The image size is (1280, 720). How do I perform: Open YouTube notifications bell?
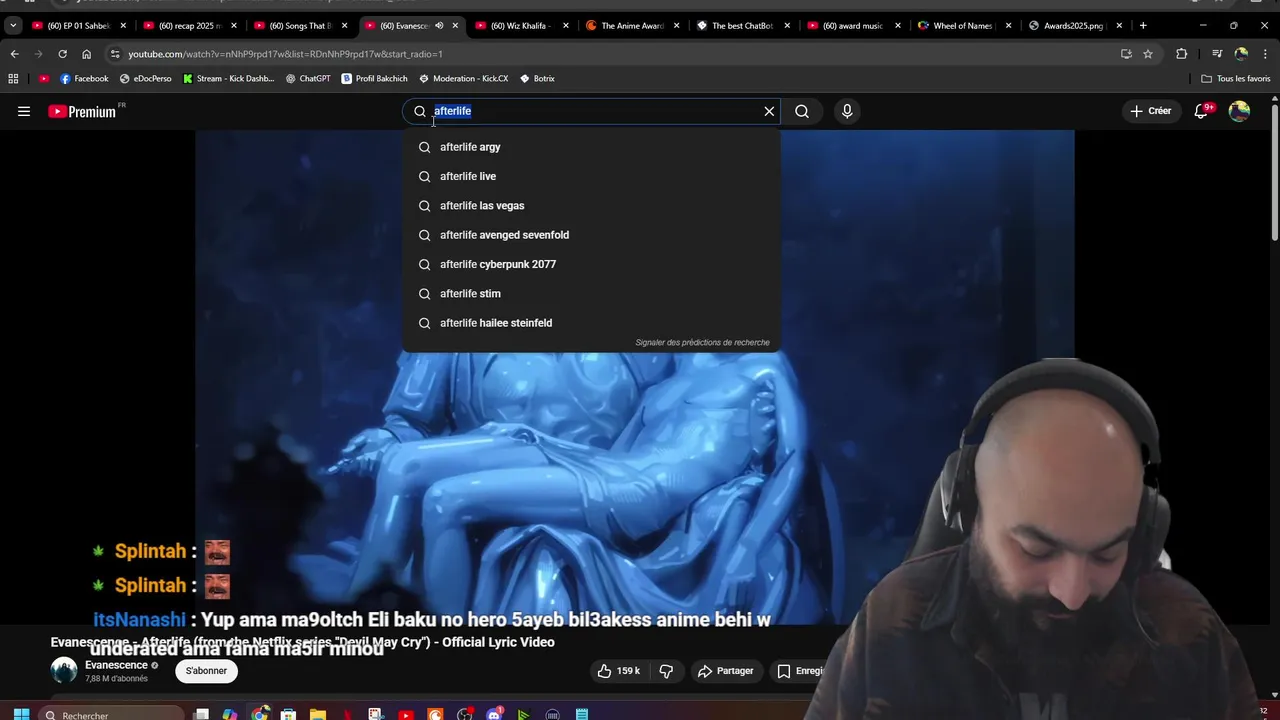(x=1202, y=111)
